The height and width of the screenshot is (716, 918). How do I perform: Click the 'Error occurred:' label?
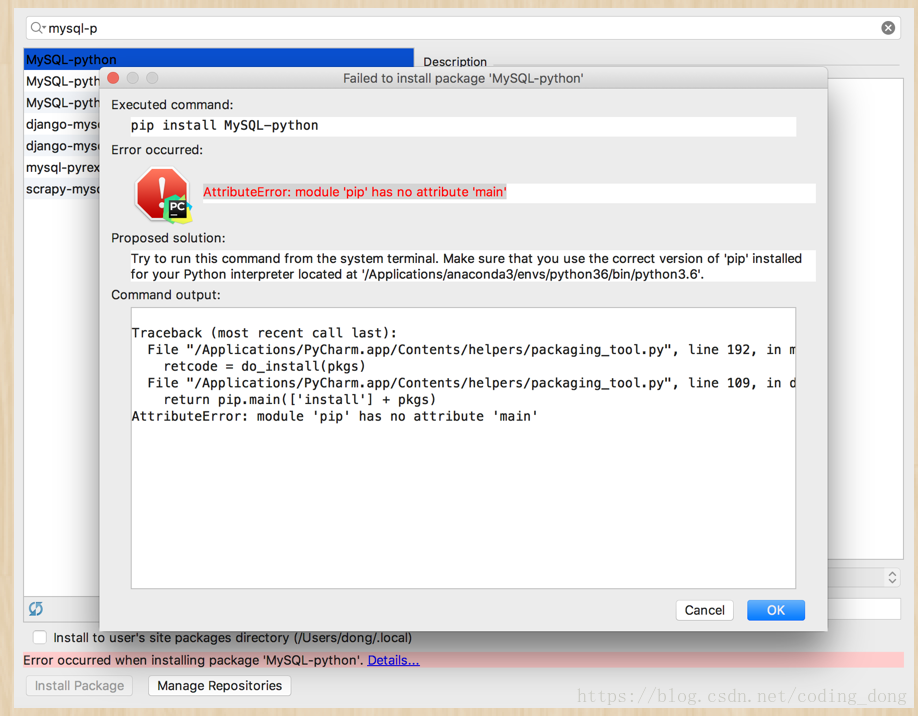[157, 150]
